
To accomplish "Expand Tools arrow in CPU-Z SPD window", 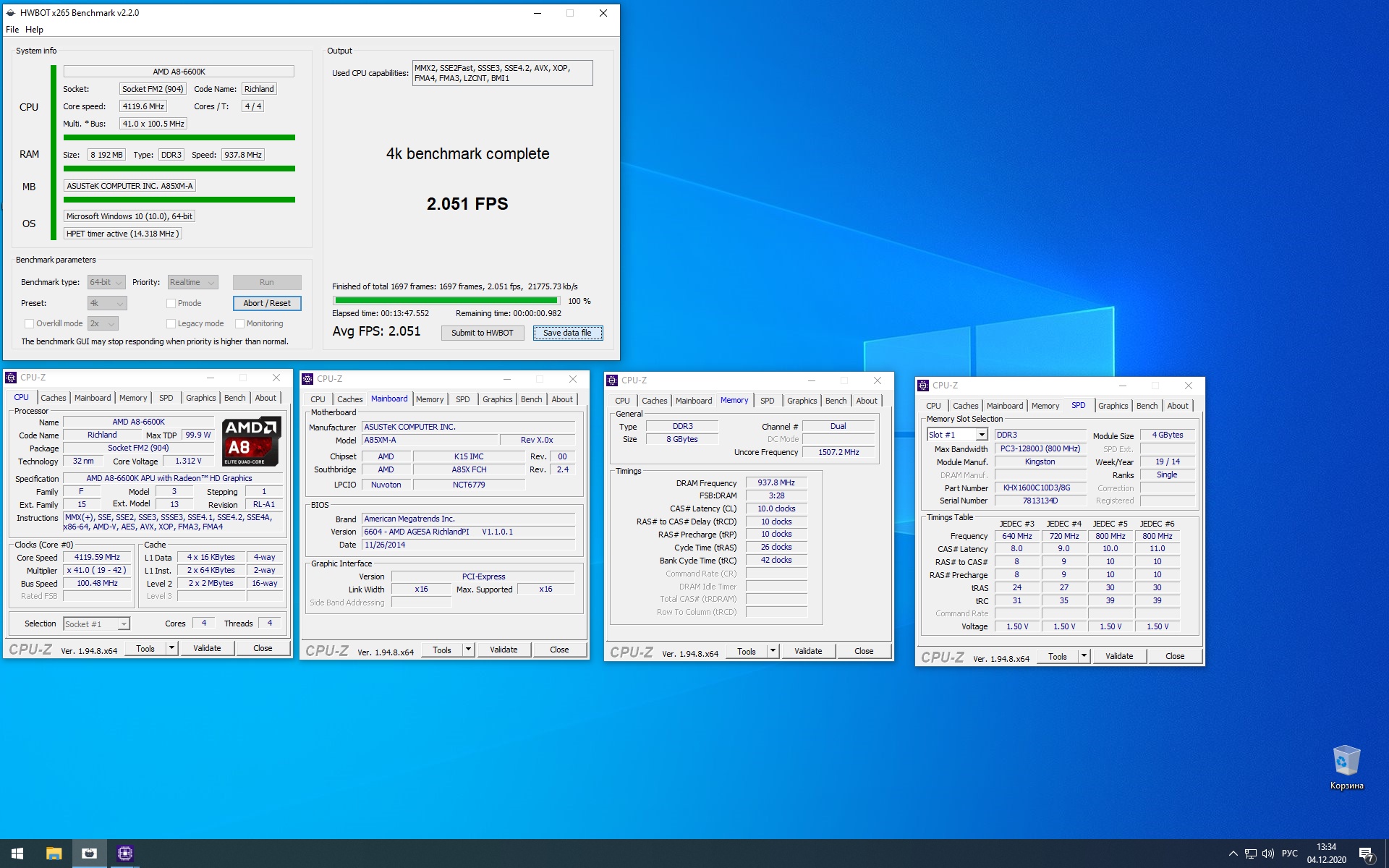I will pyautogui.click(x=1084, y=656).
